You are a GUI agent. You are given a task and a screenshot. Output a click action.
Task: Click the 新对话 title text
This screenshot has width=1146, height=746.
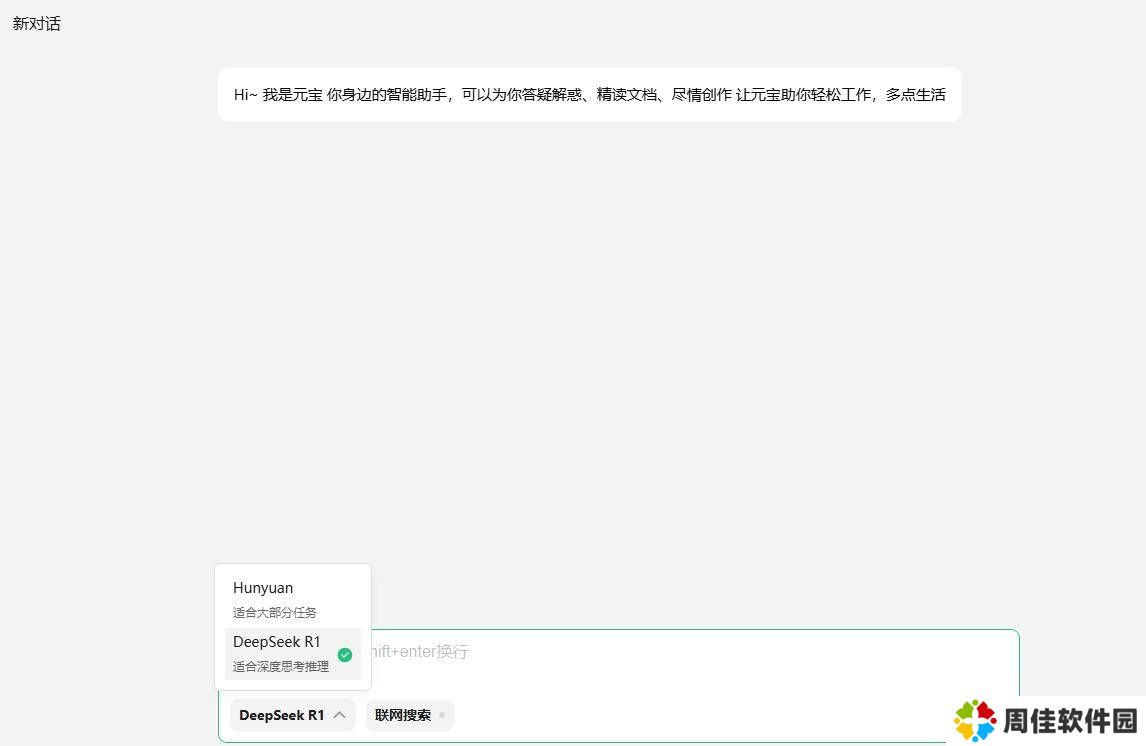pos(37,23)
